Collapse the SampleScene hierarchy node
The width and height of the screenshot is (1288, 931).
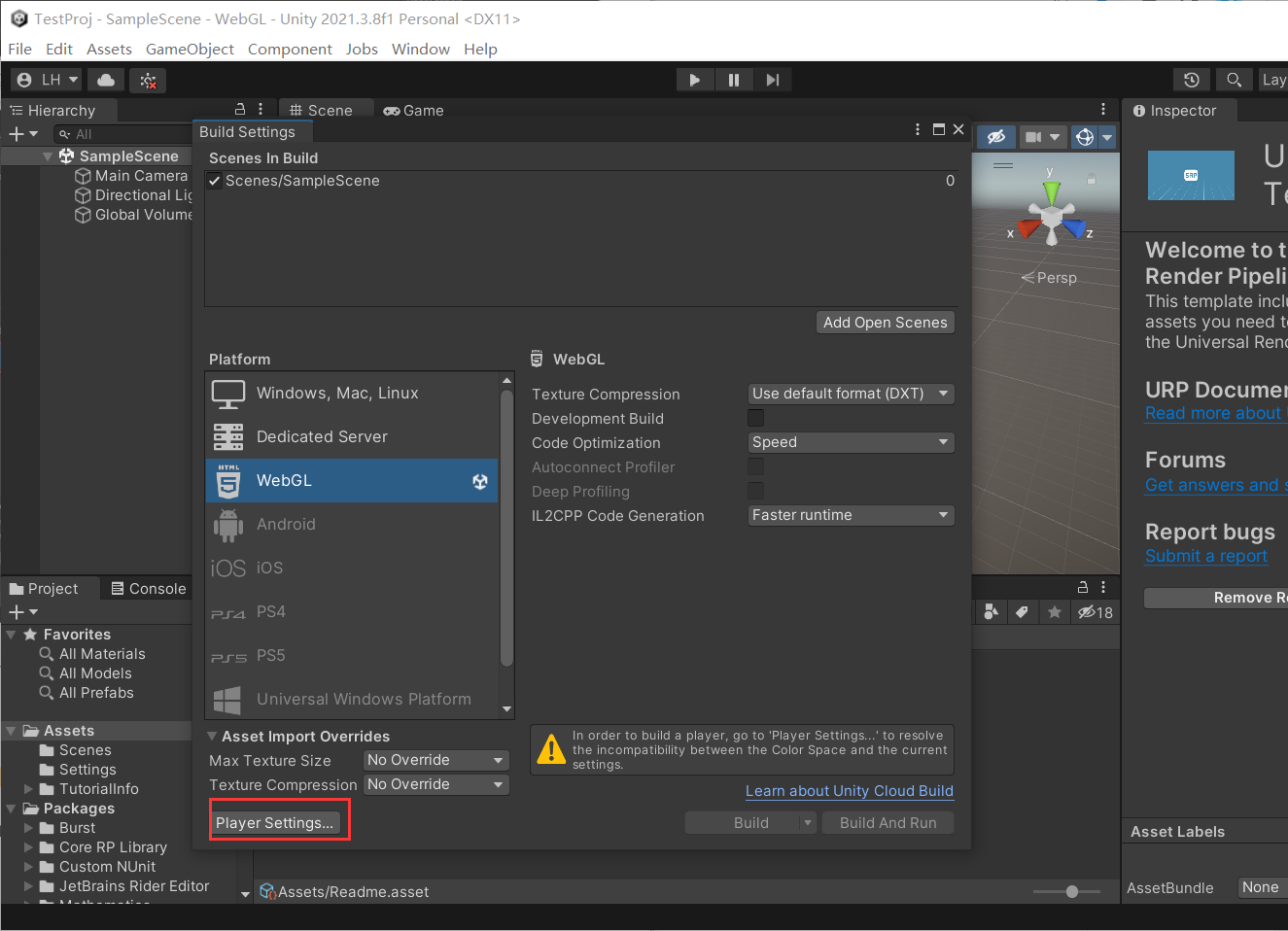click(x=48, y=156)
